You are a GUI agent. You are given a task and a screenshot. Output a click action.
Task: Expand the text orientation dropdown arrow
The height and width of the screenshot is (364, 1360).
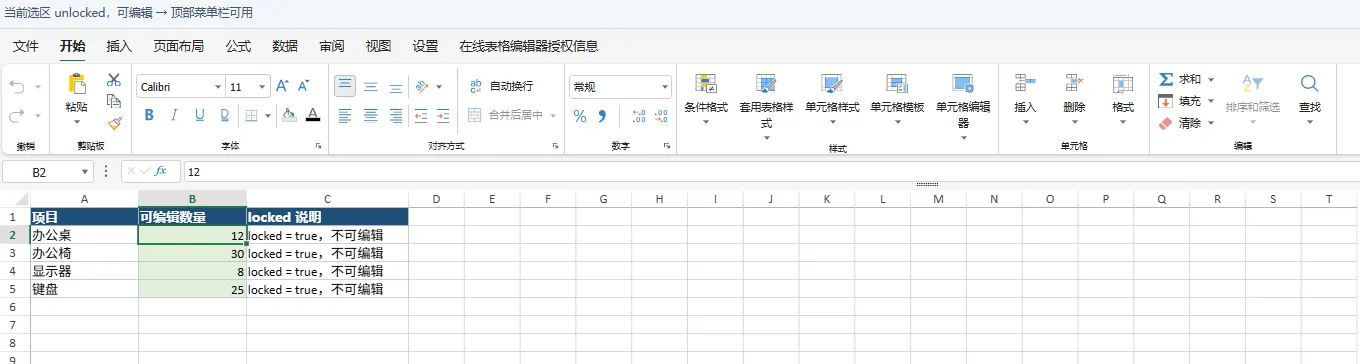pos(439,87)
